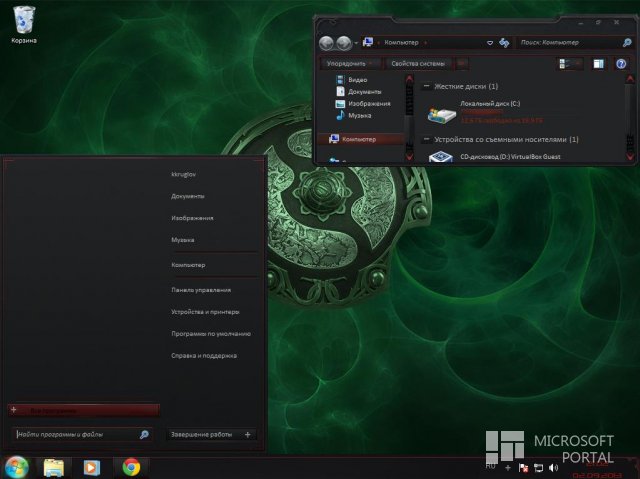Expand shutdown options plus arrow
640x479 pixels.
(248, 435)
